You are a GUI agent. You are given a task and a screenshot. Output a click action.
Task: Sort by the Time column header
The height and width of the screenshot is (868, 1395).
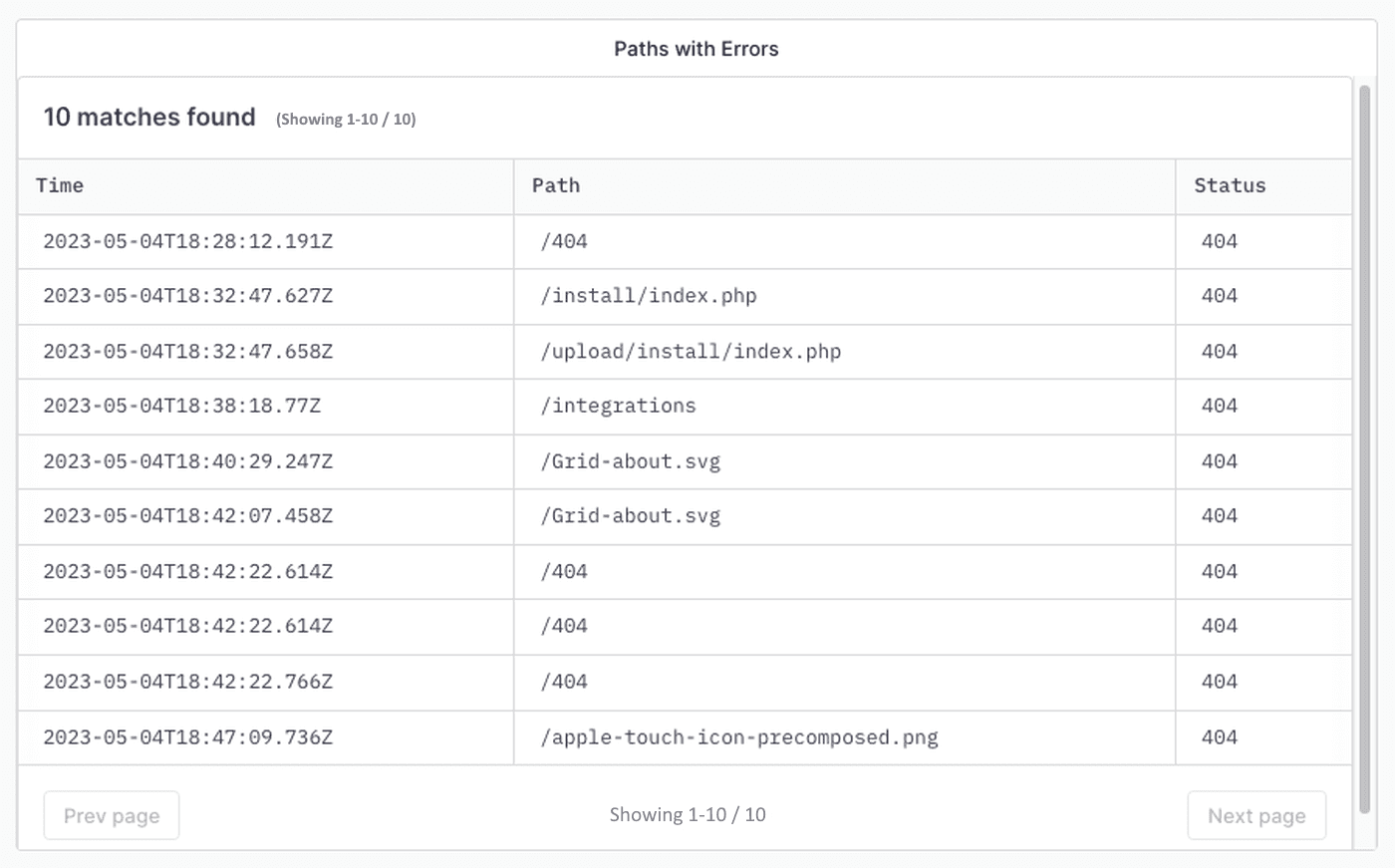tap(59, 185)
